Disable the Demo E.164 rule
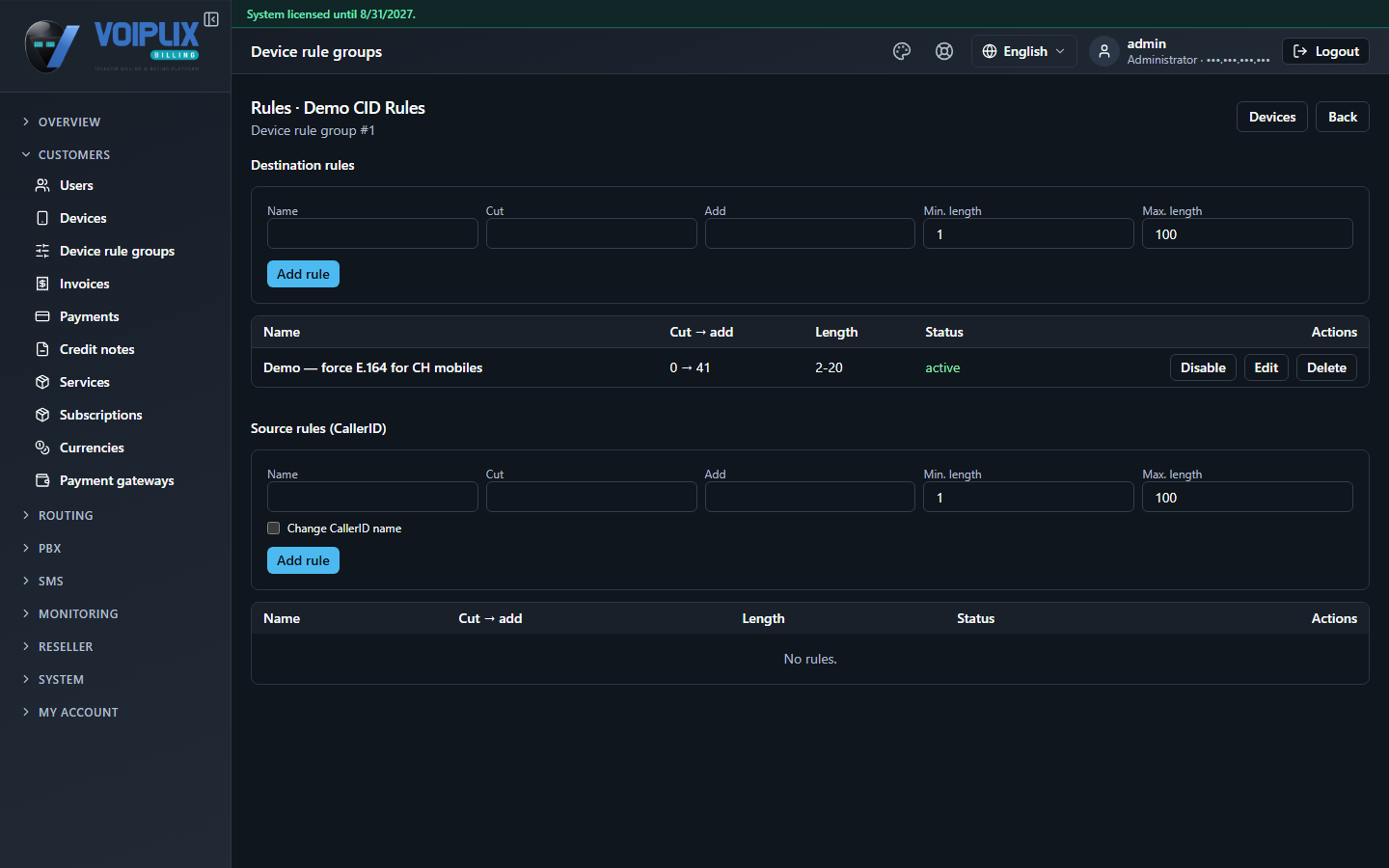Image resolution: width=1389 pixels, height=868 pixels. (1203, 367)
